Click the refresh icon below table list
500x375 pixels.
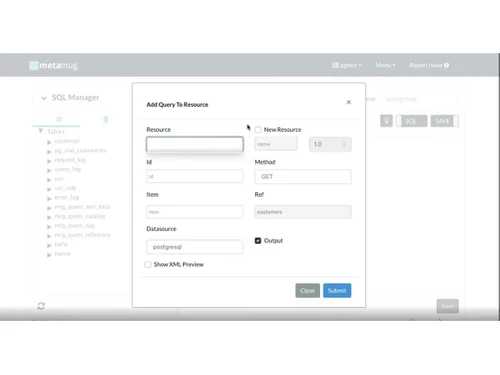pos(41,306)
